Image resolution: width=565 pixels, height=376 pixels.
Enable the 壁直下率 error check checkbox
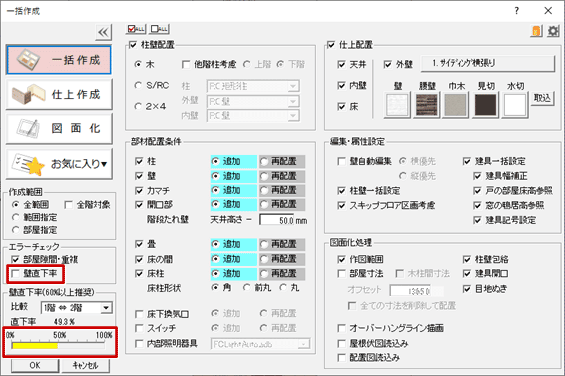point(15,274)
